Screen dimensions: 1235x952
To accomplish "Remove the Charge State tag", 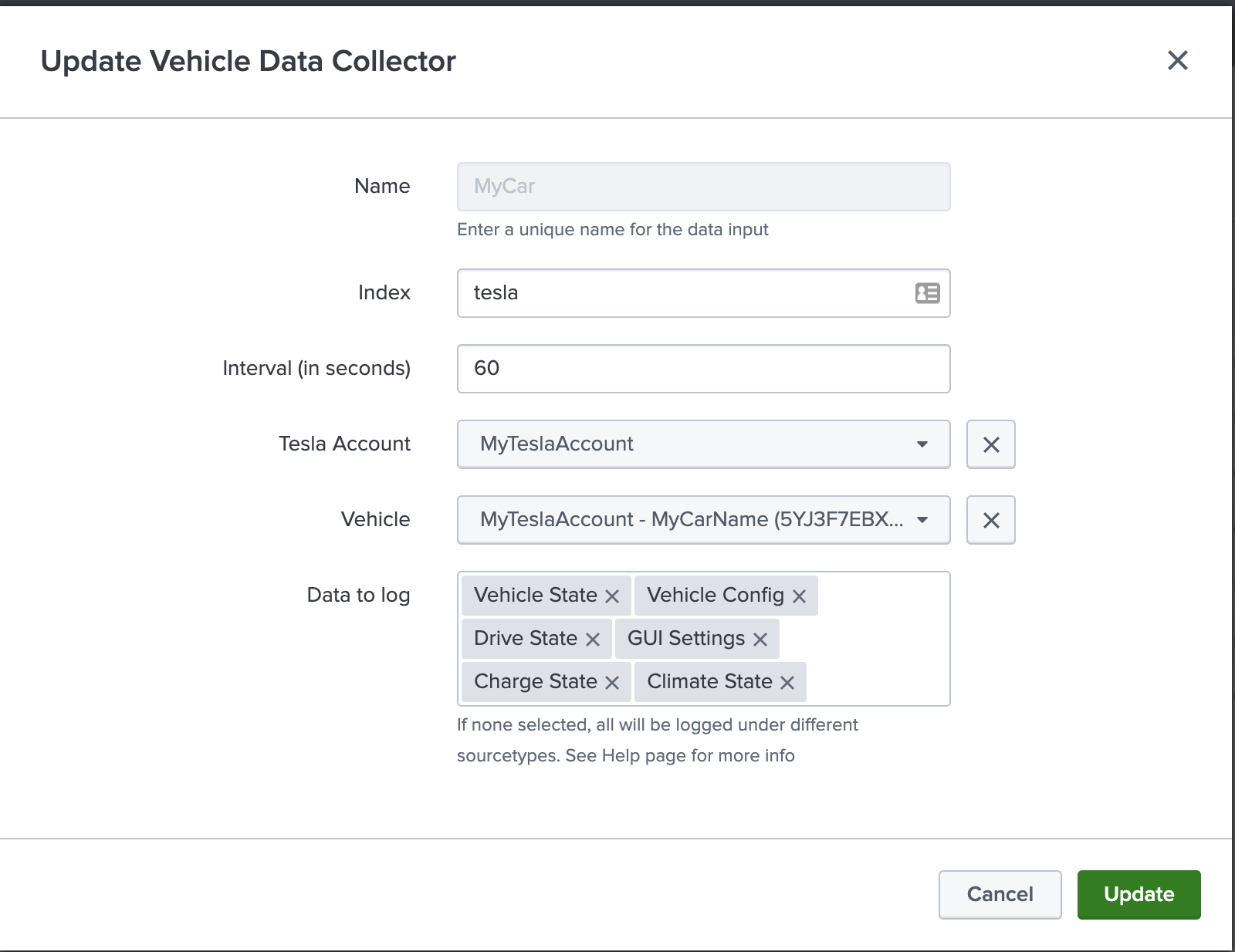I will coord(612,683).
